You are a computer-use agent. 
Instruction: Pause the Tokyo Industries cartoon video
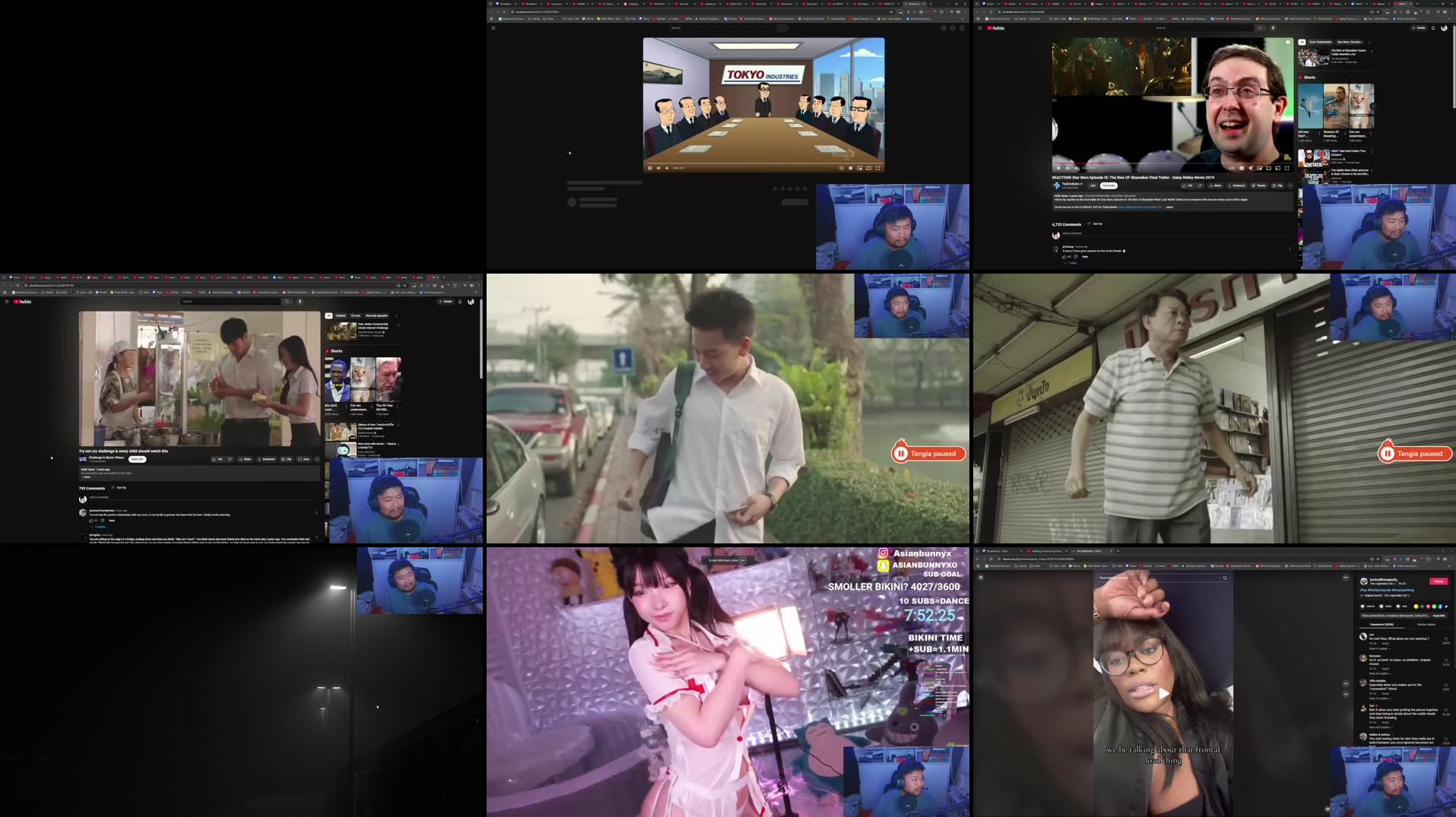tap(649, 168)
